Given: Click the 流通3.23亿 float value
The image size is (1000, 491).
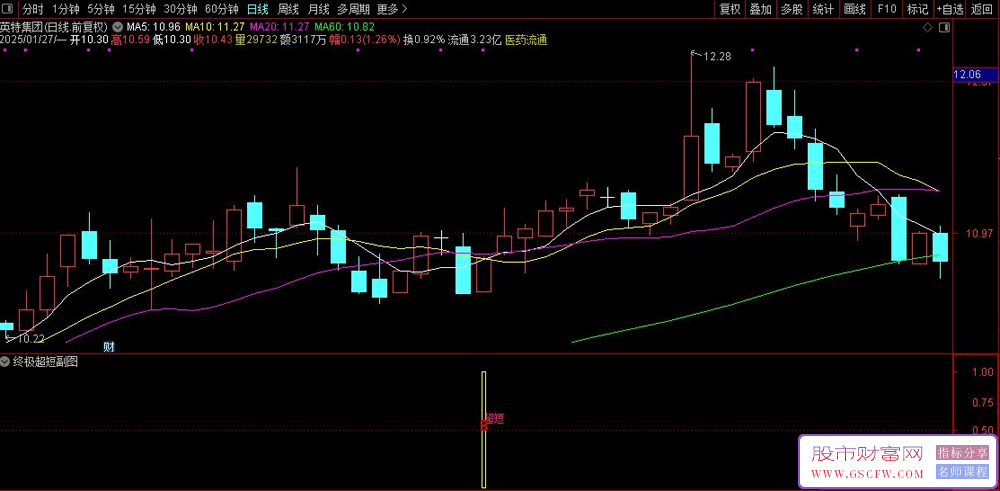Looking at the screenshot, I should pos(474,40).
